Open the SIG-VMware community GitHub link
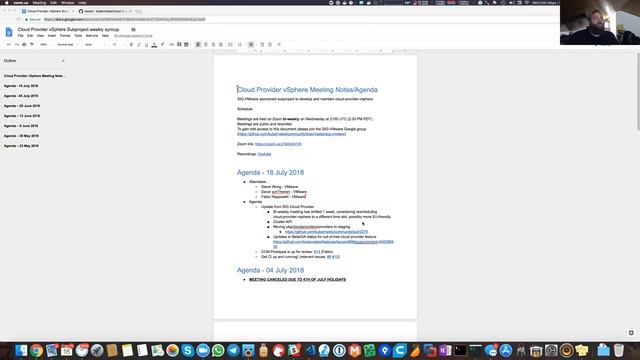This screenshot has width=640, height=360. point(291,134)
